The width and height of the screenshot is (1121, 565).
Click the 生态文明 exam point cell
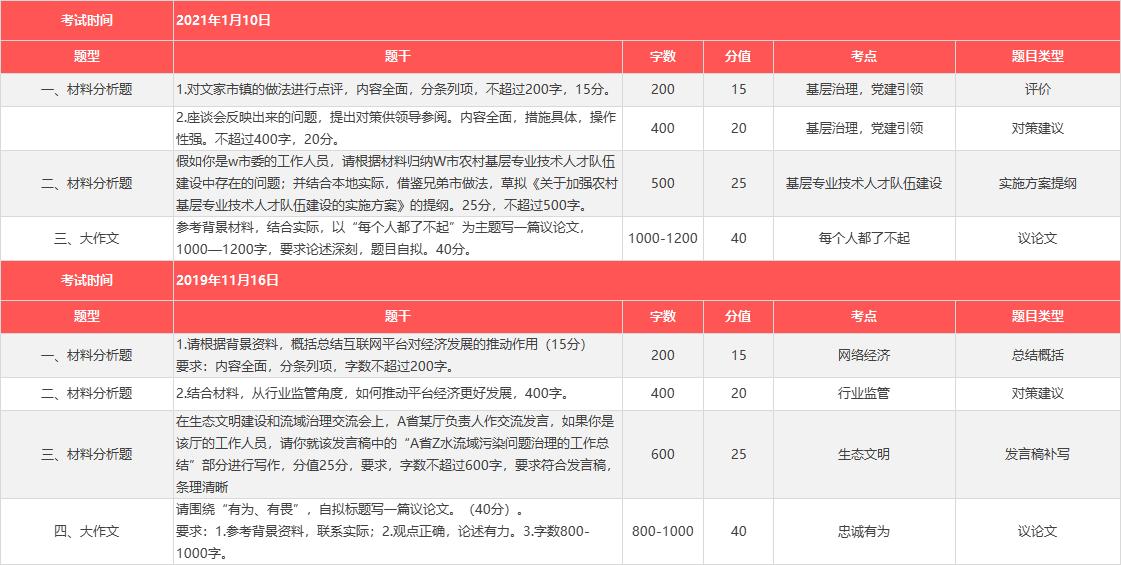coord(864,453)
